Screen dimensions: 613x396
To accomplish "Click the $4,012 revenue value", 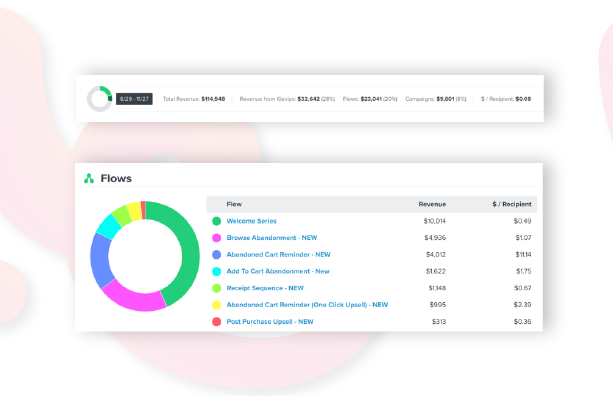I will pos(436,254).
